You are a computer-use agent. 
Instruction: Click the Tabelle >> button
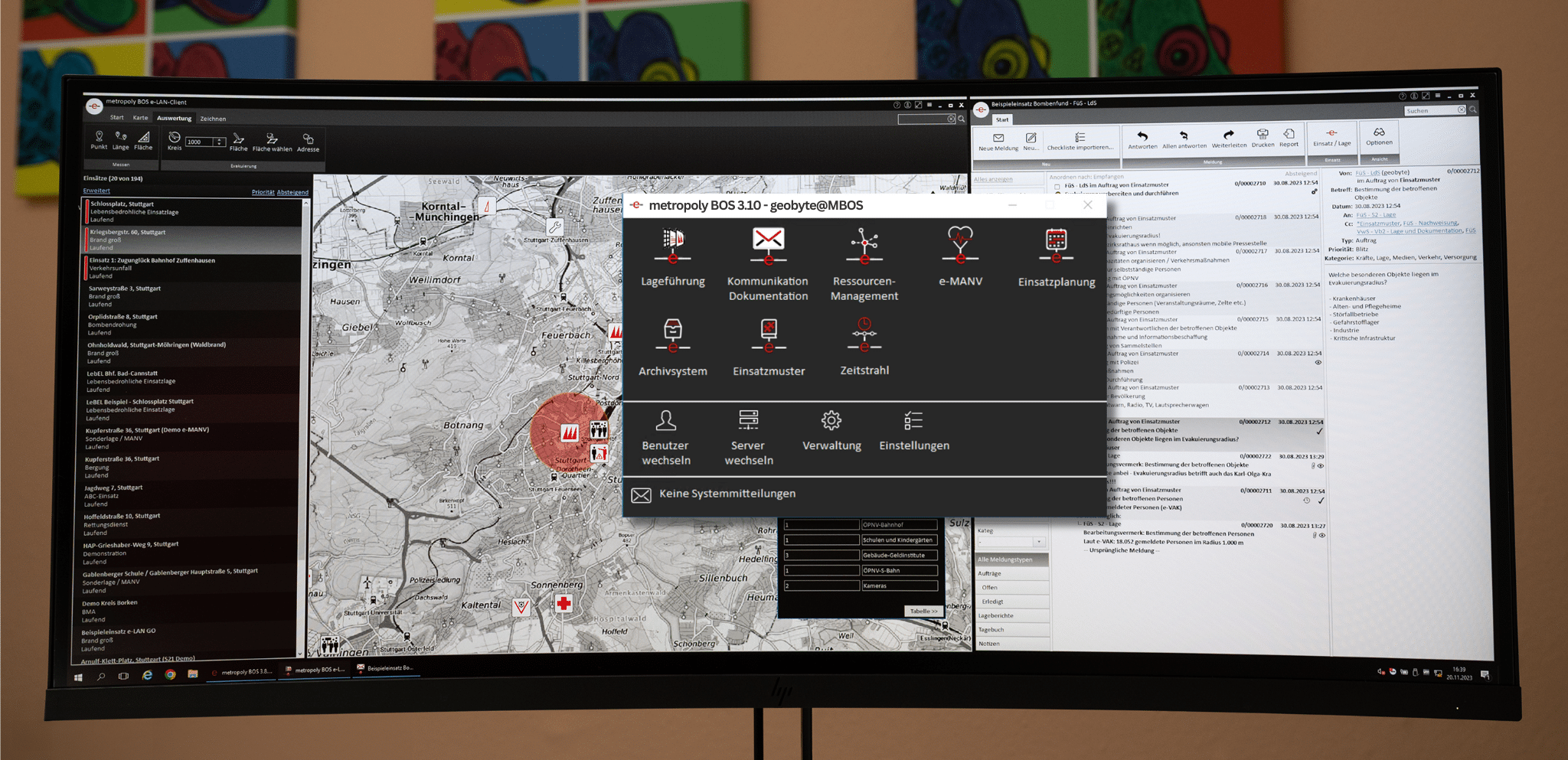click(x=923, y=611)
